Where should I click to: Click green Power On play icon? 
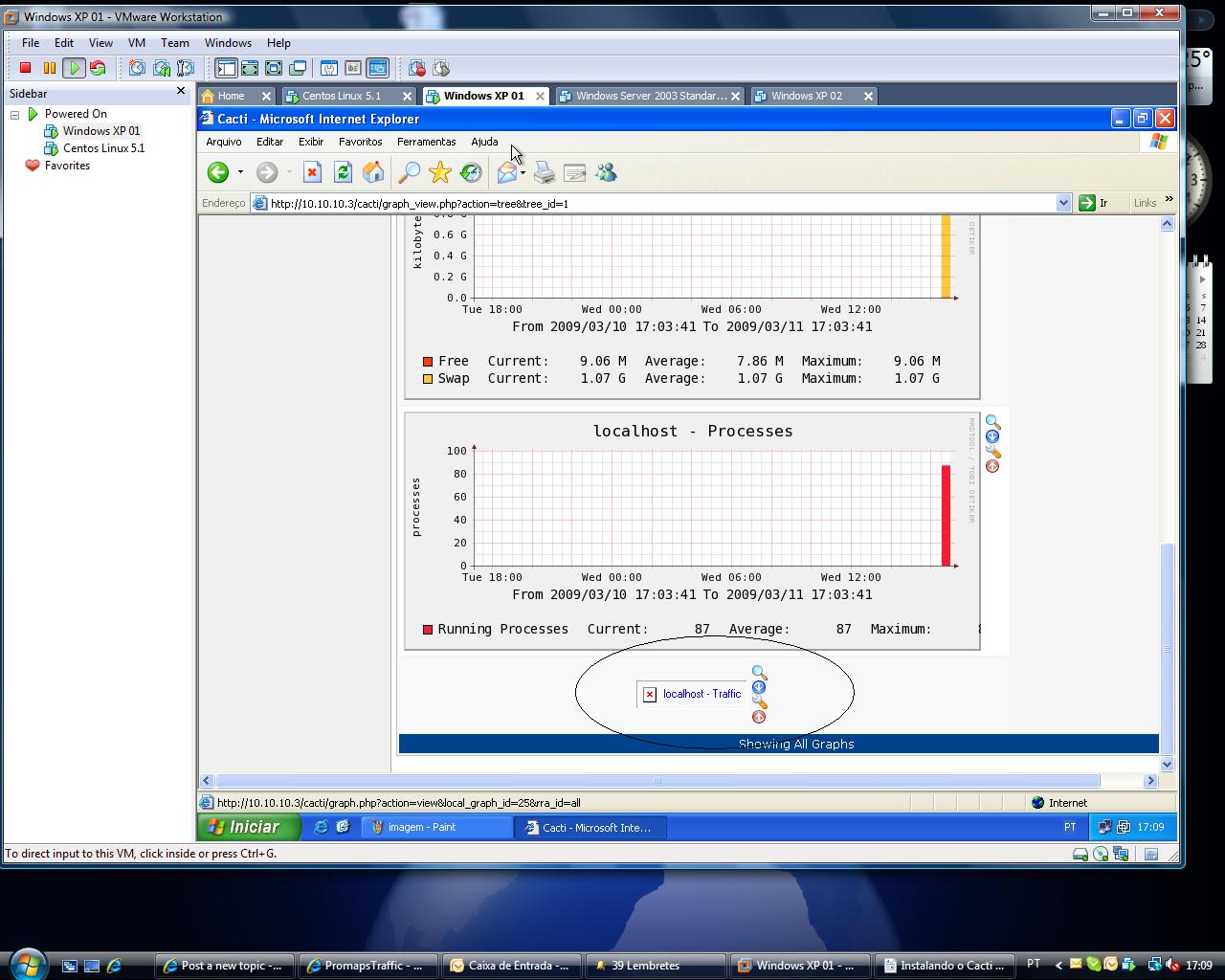click(x=74, y=68)
